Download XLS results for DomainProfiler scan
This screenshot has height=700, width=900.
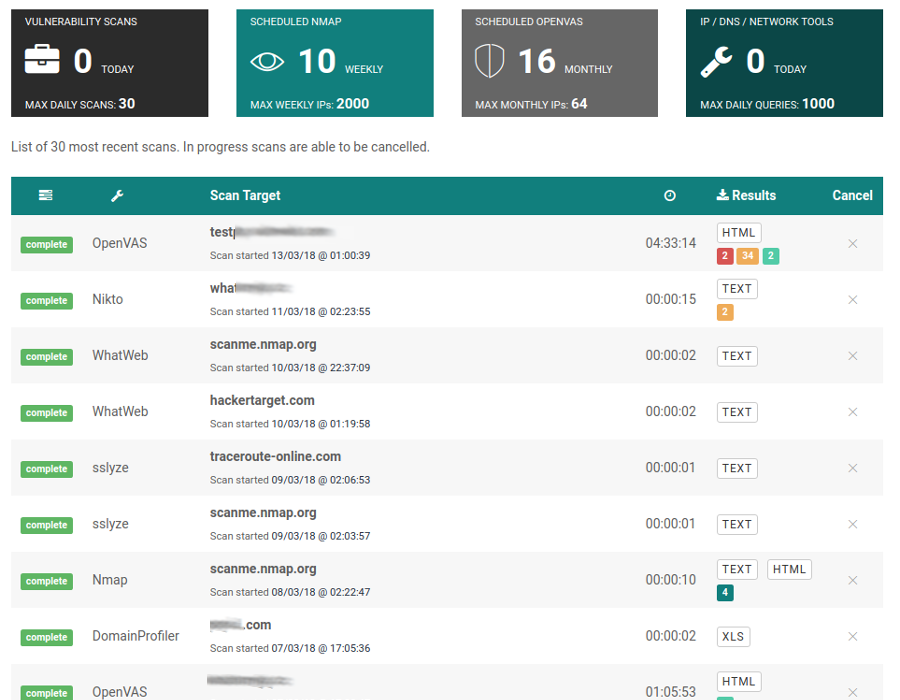click(x=733, y=637)
